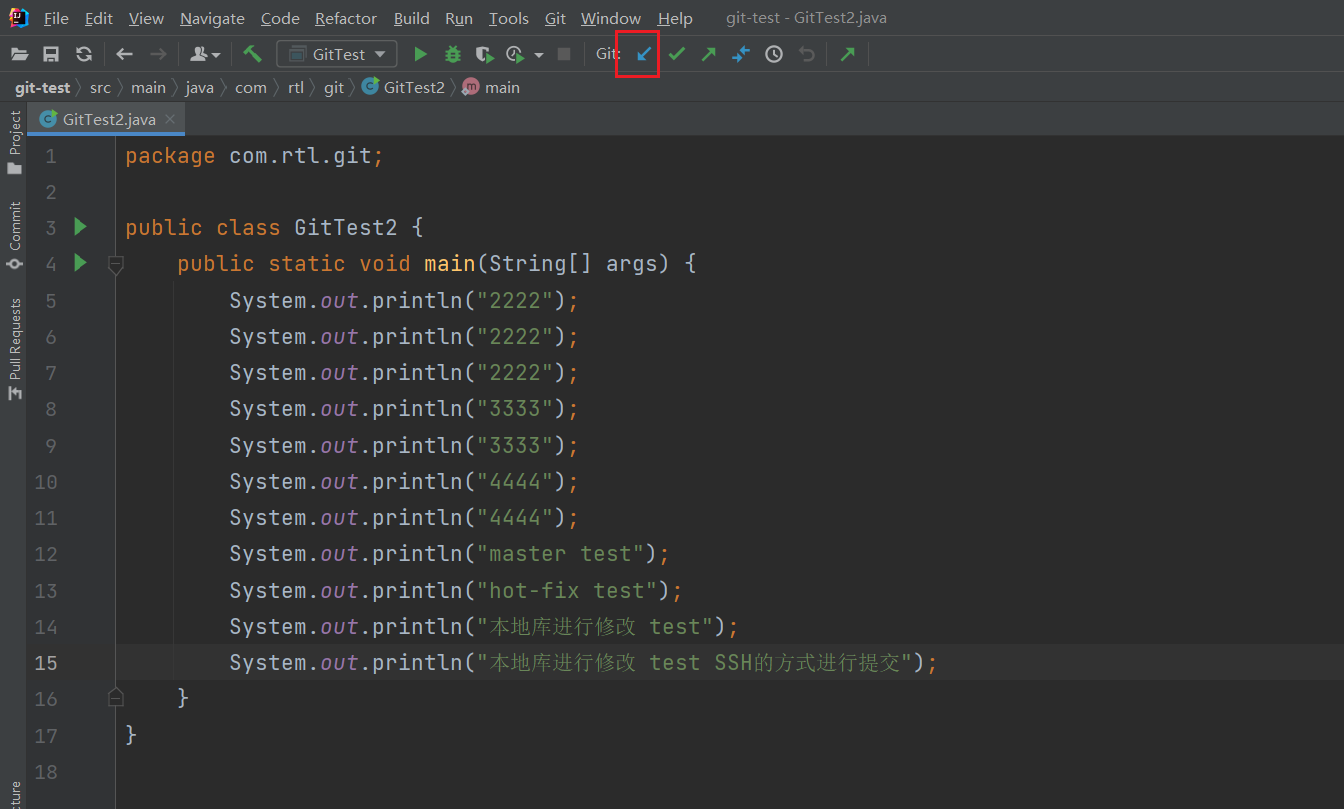Screen dimensions: 1344x809
Task: Click line number 15 in the gutter
Action: (x=46, y=663)
